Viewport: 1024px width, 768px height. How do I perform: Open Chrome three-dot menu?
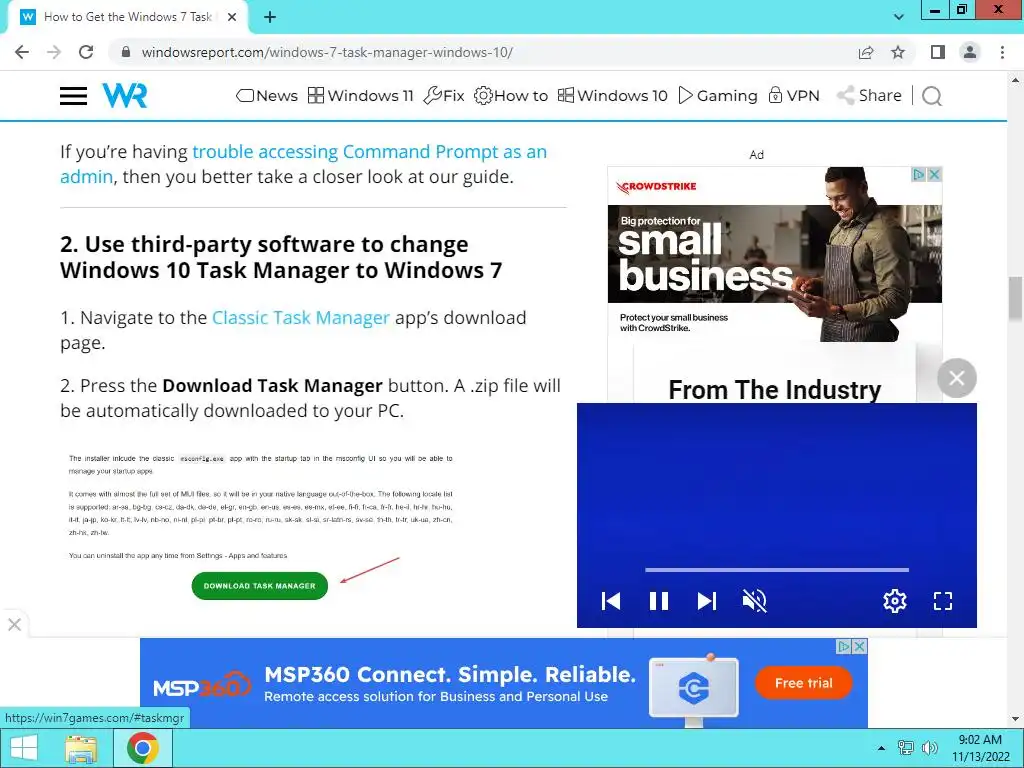coord(1002,52)
